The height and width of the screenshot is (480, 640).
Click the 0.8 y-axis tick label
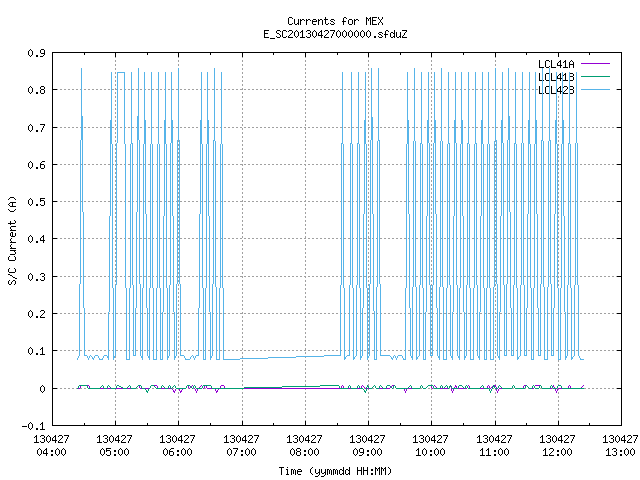click(36, 90)
